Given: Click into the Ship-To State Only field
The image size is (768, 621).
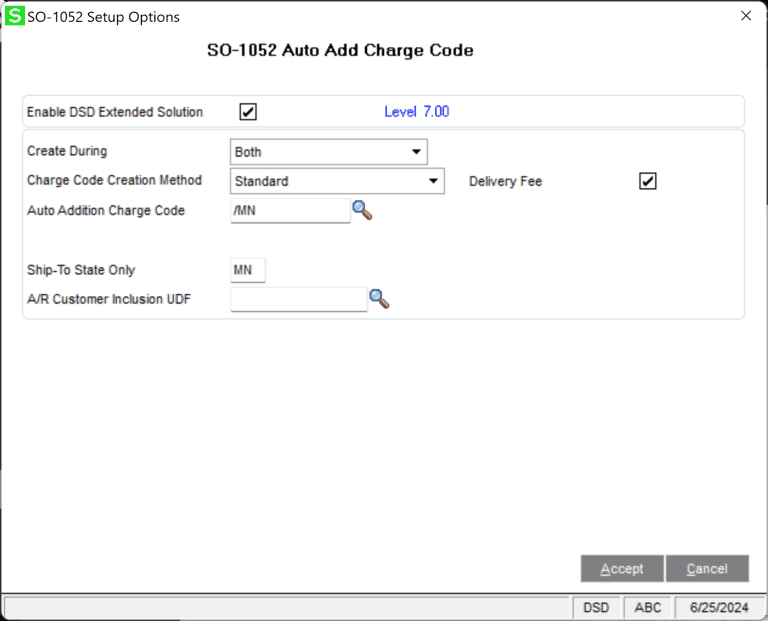Looking at the screenshot, I should (x=248, y=270).
